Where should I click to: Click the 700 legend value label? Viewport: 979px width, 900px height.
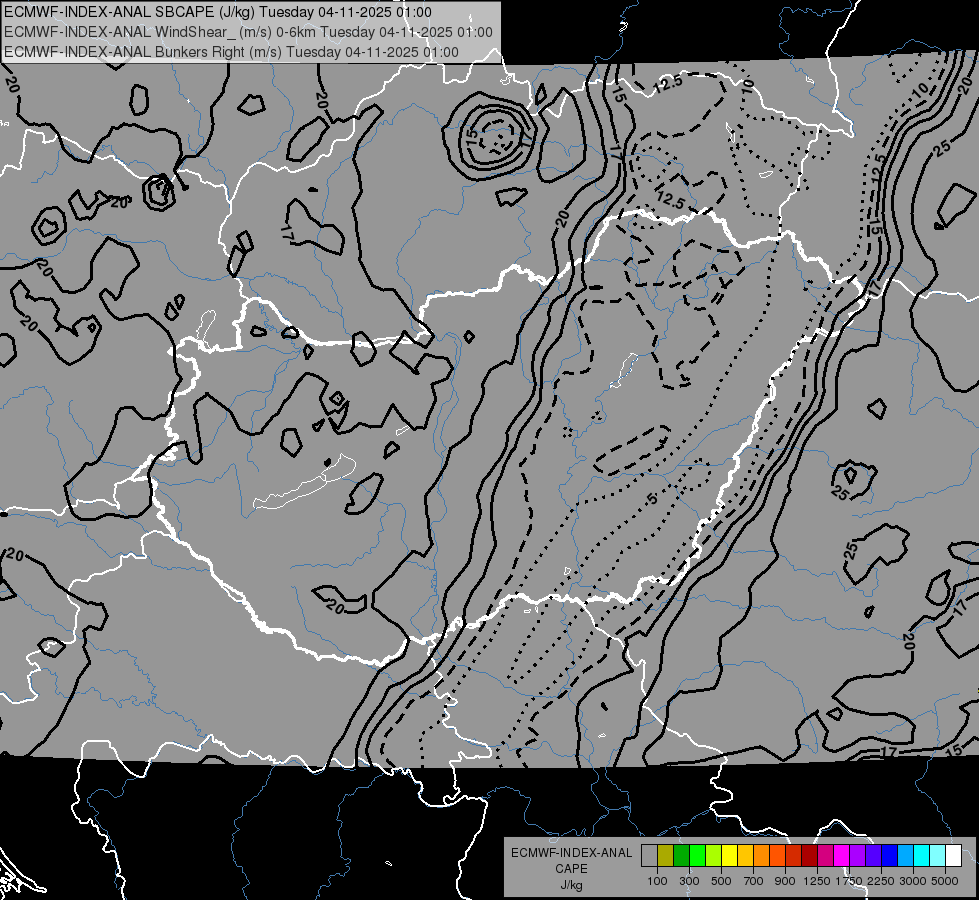754,881
